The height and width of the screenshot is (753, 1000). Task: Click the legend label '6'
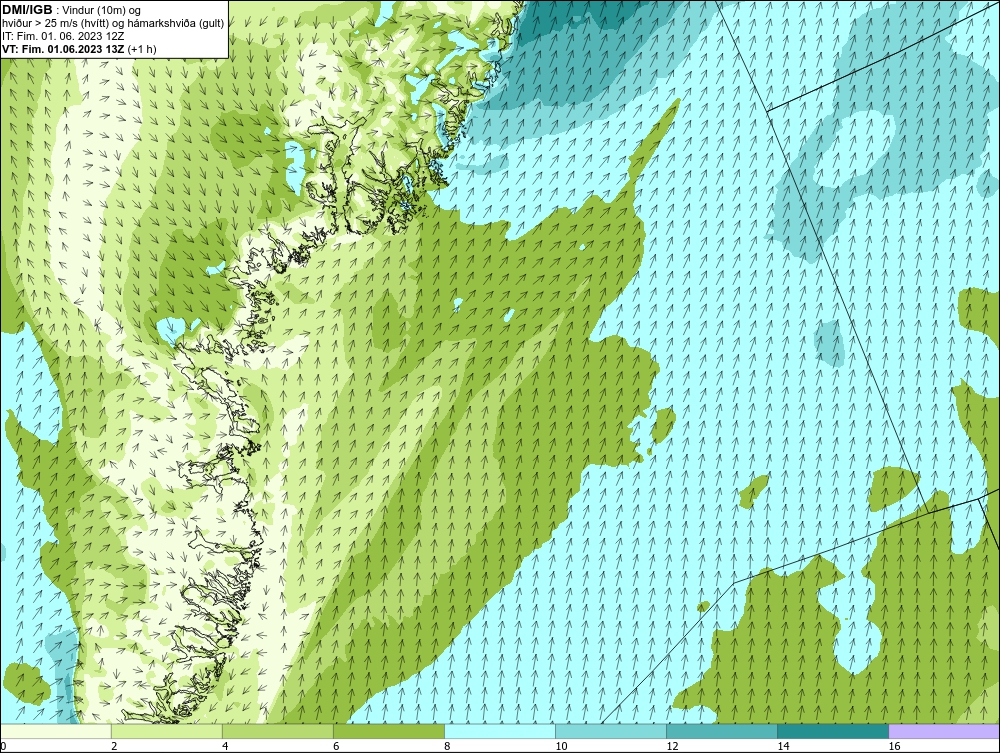pos(336,746)
